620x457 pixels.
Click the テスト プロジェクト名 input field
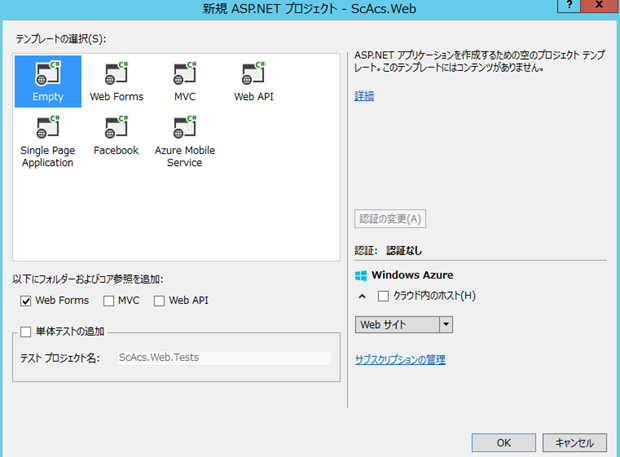click(x=224, y=358)
